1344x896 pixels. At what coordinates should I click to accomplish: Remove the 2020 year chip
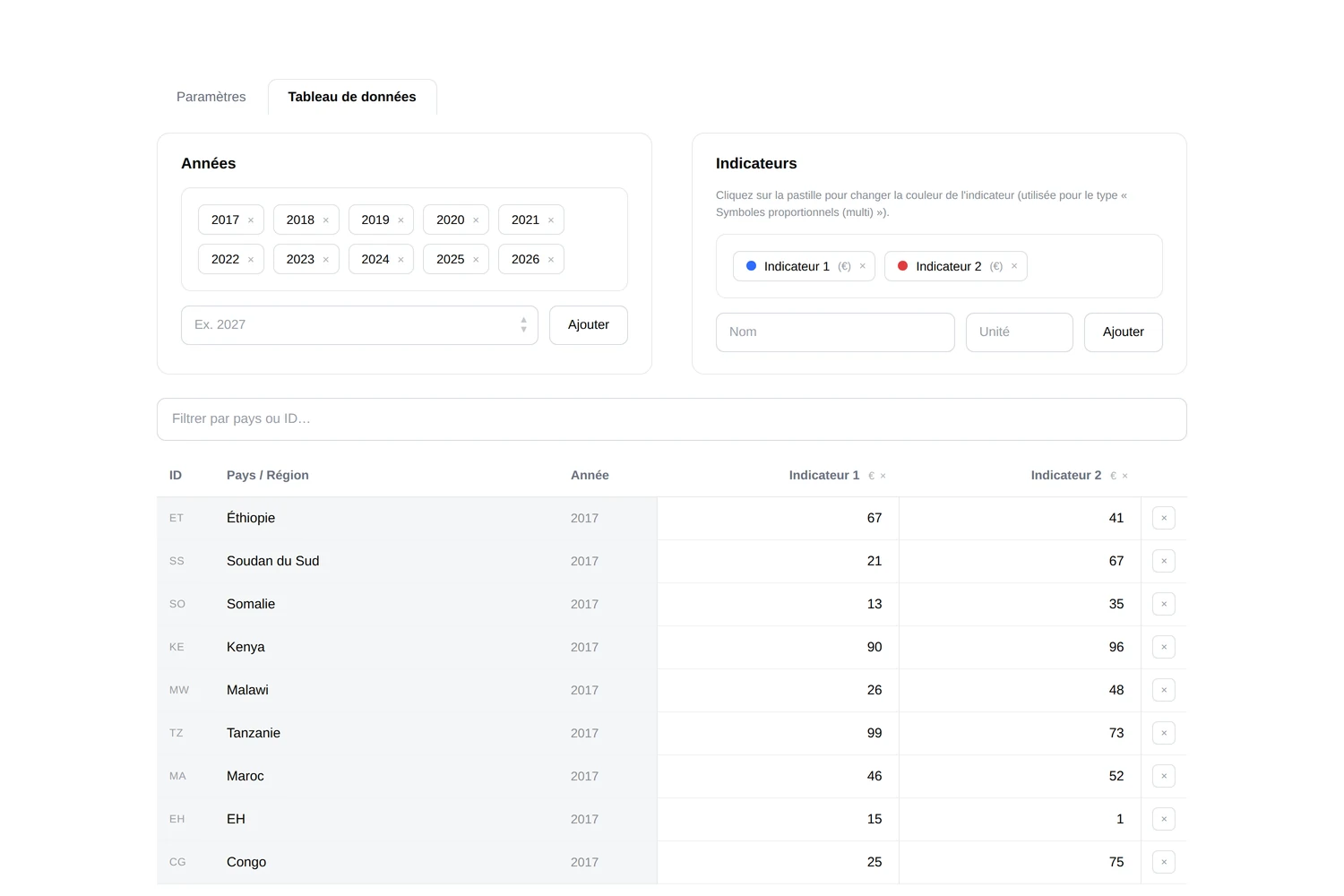(476, 220)
